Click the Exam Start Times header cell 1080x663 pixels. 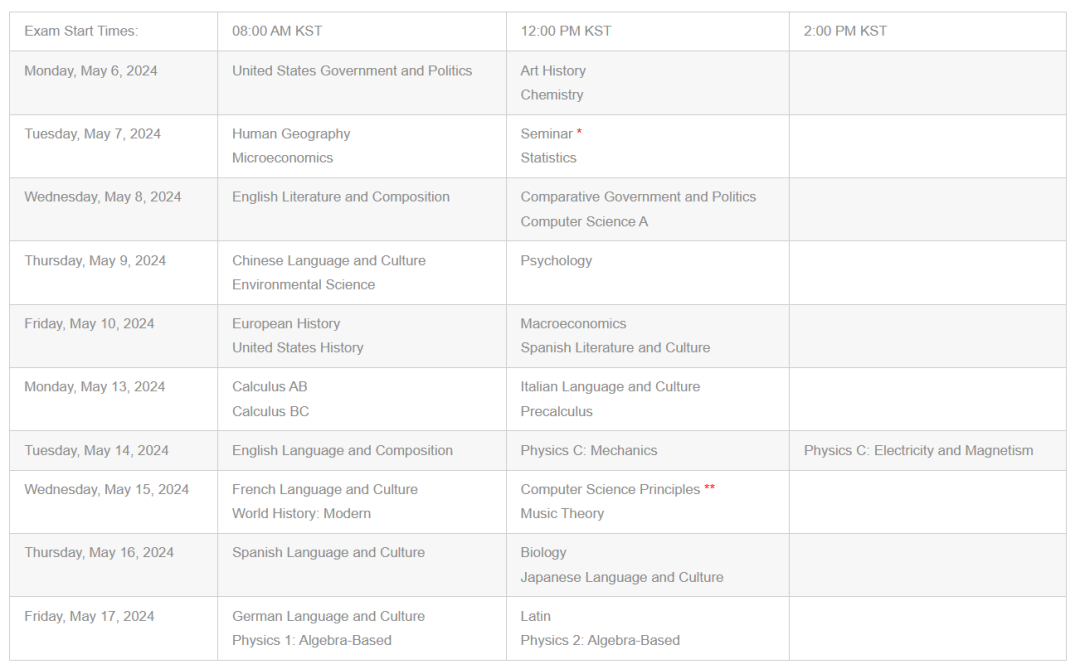pyautogui.click(x=81, y=31)
